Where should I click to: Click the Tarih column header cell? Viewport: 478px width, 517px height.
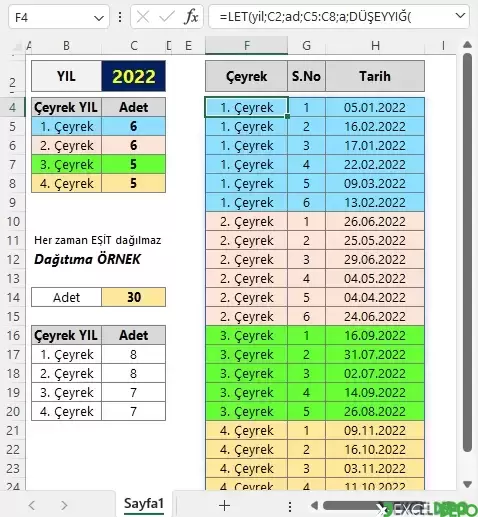375,76
